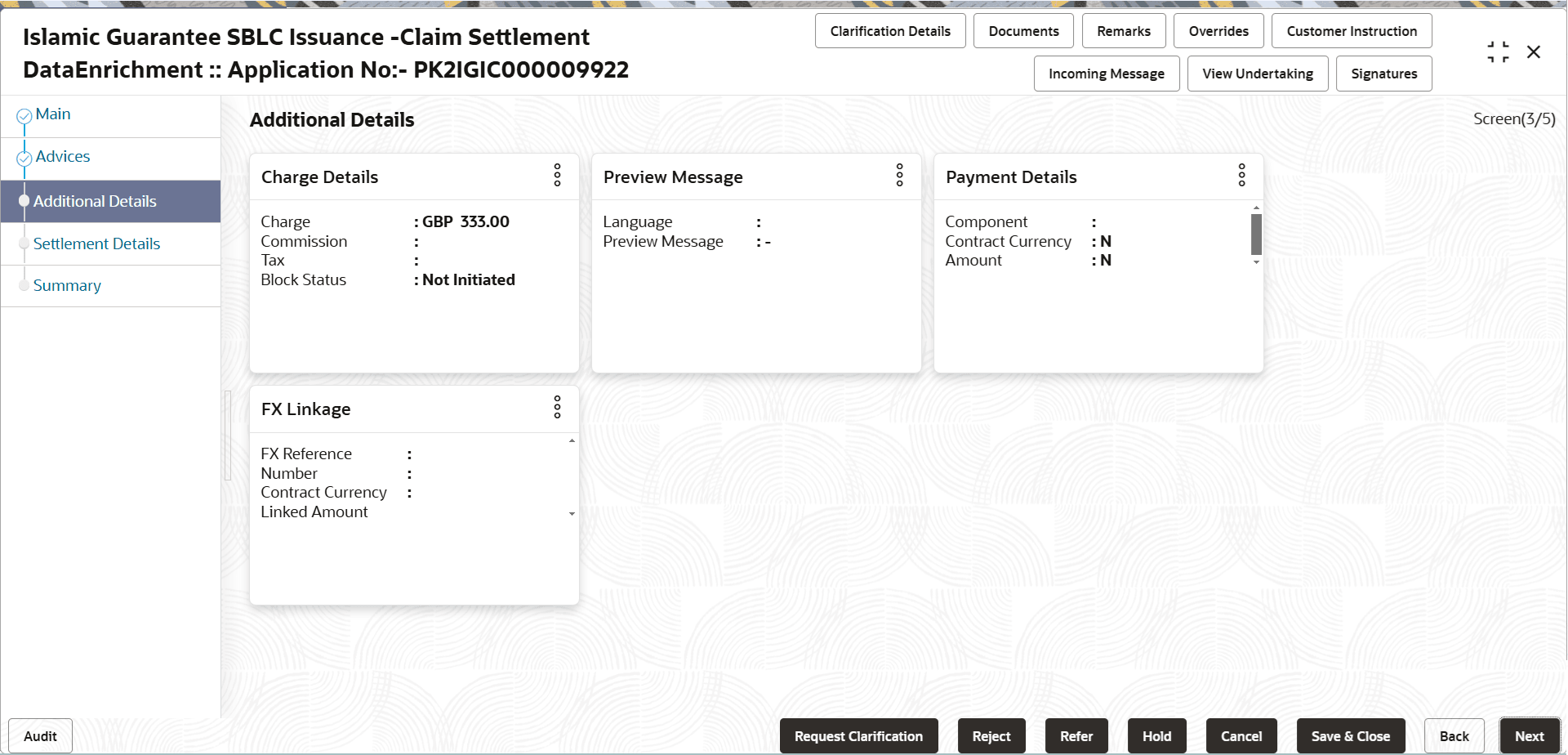Close the Claim Settlement window
1568x755 pixels.
tap(1534, 52)
